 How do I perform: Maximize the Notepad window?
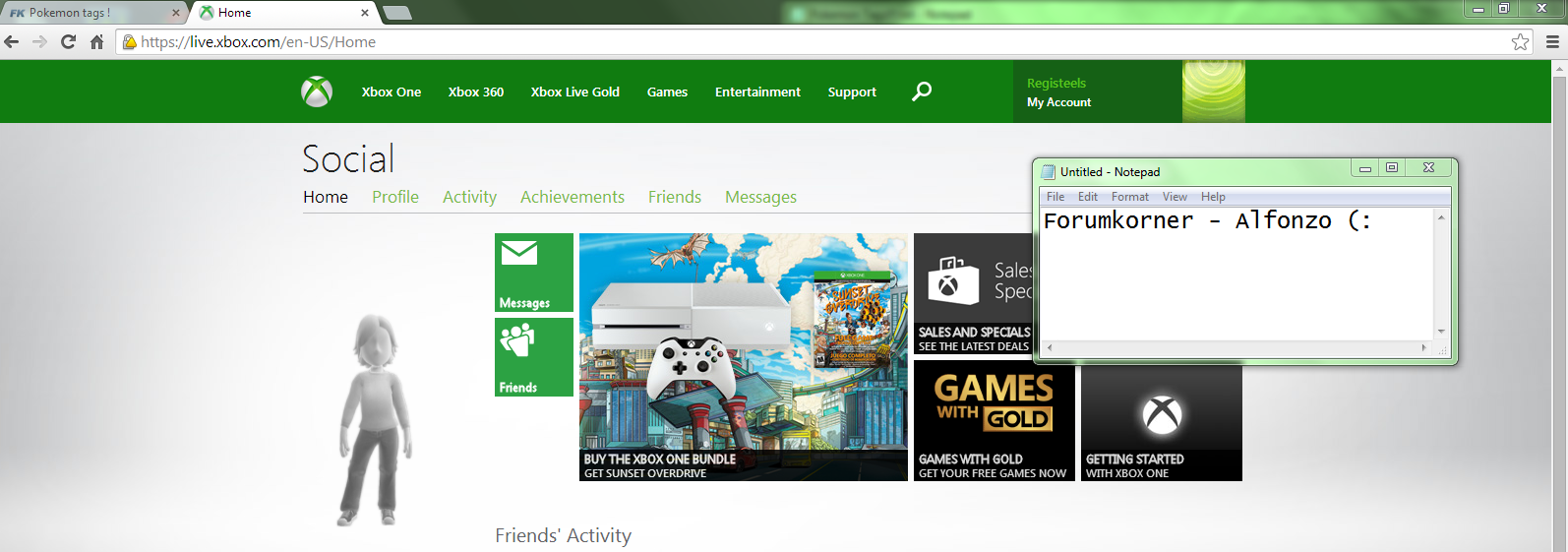point(1391,168)
